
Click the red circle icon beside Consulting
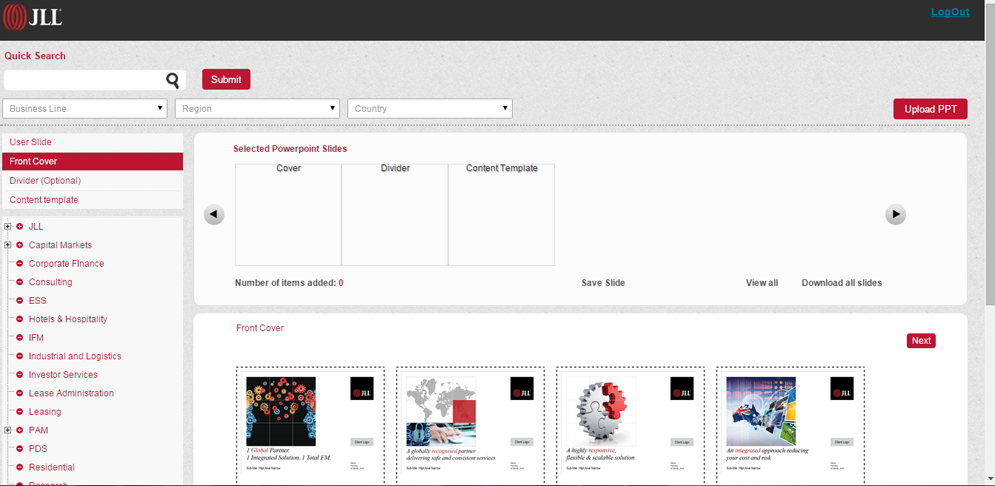tap(20, 282)
